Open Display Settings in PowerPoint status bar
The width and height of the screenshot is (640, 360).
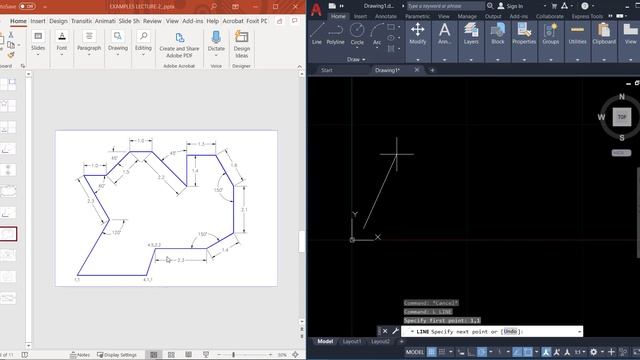pyautogui.click(x=117, y=355)
